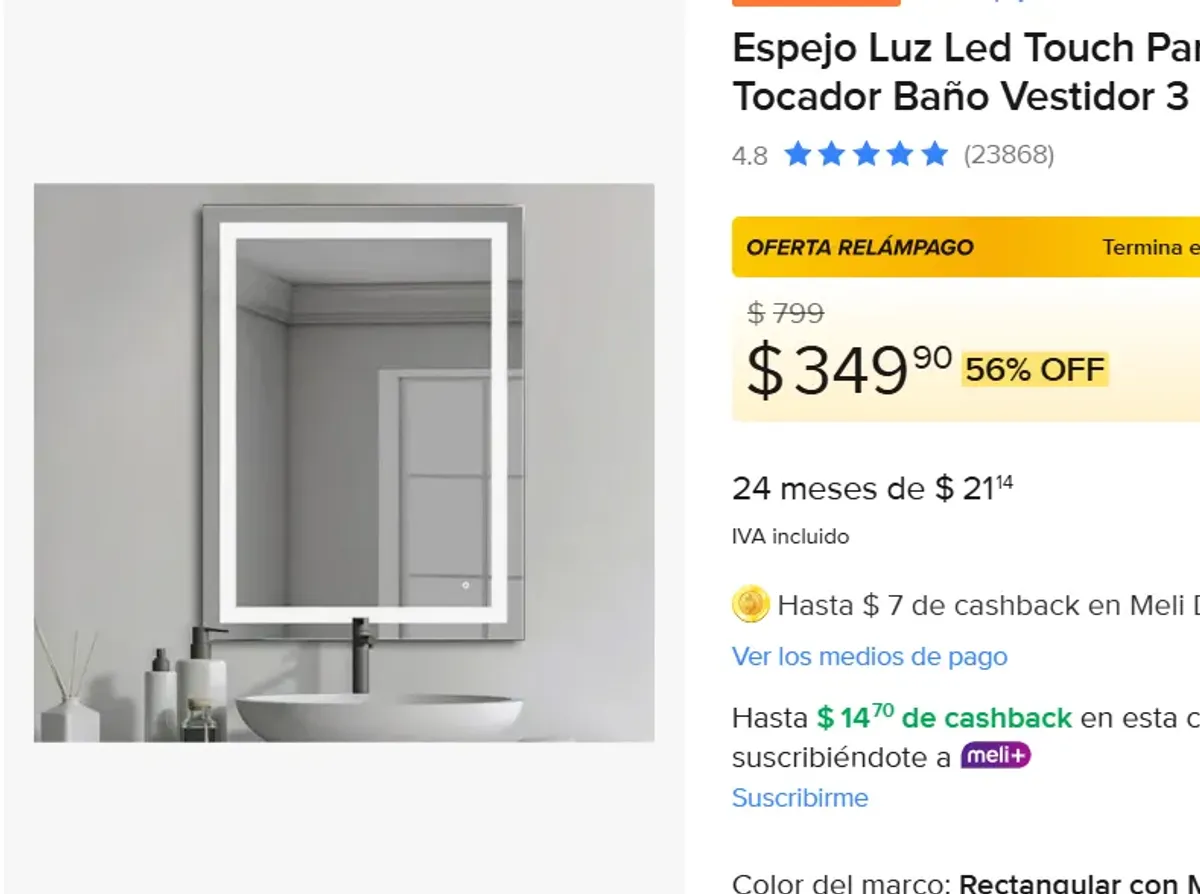Open the installment plan "24 meses"
1200x894 pixels.
pyautogui.click(x=870, y=489)
